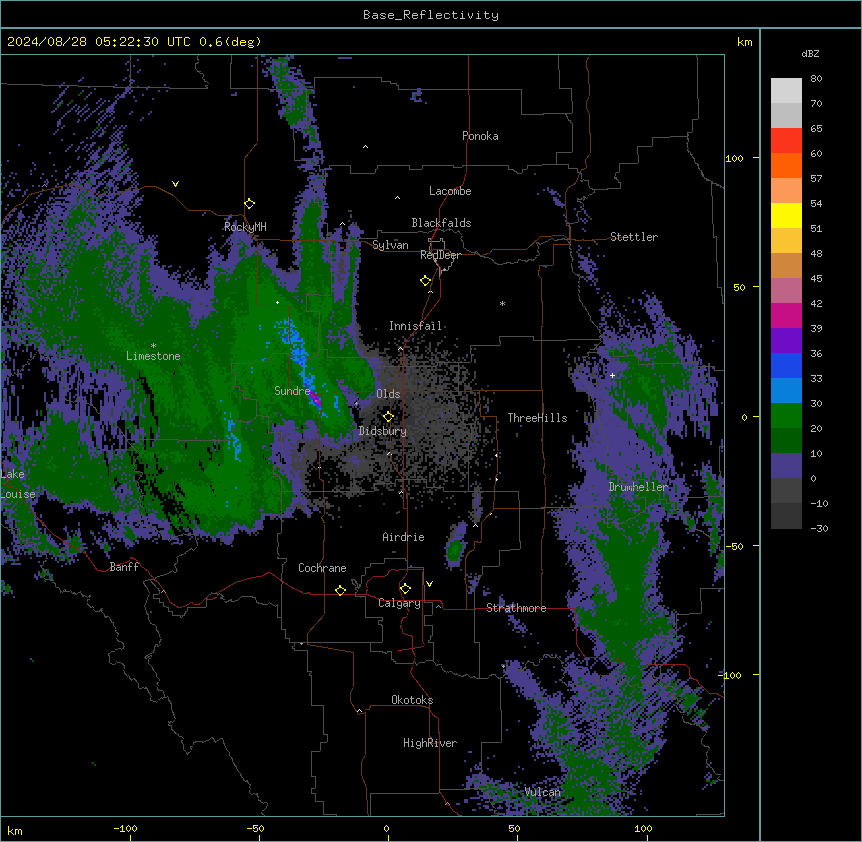Click the -50 tick label on the right axis

point(734,546)
